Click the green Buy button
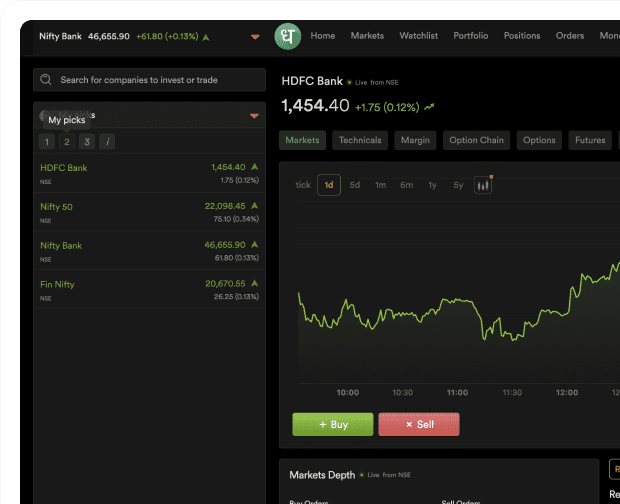The width and height of the screenshot is (620, 504). point(333,425)
